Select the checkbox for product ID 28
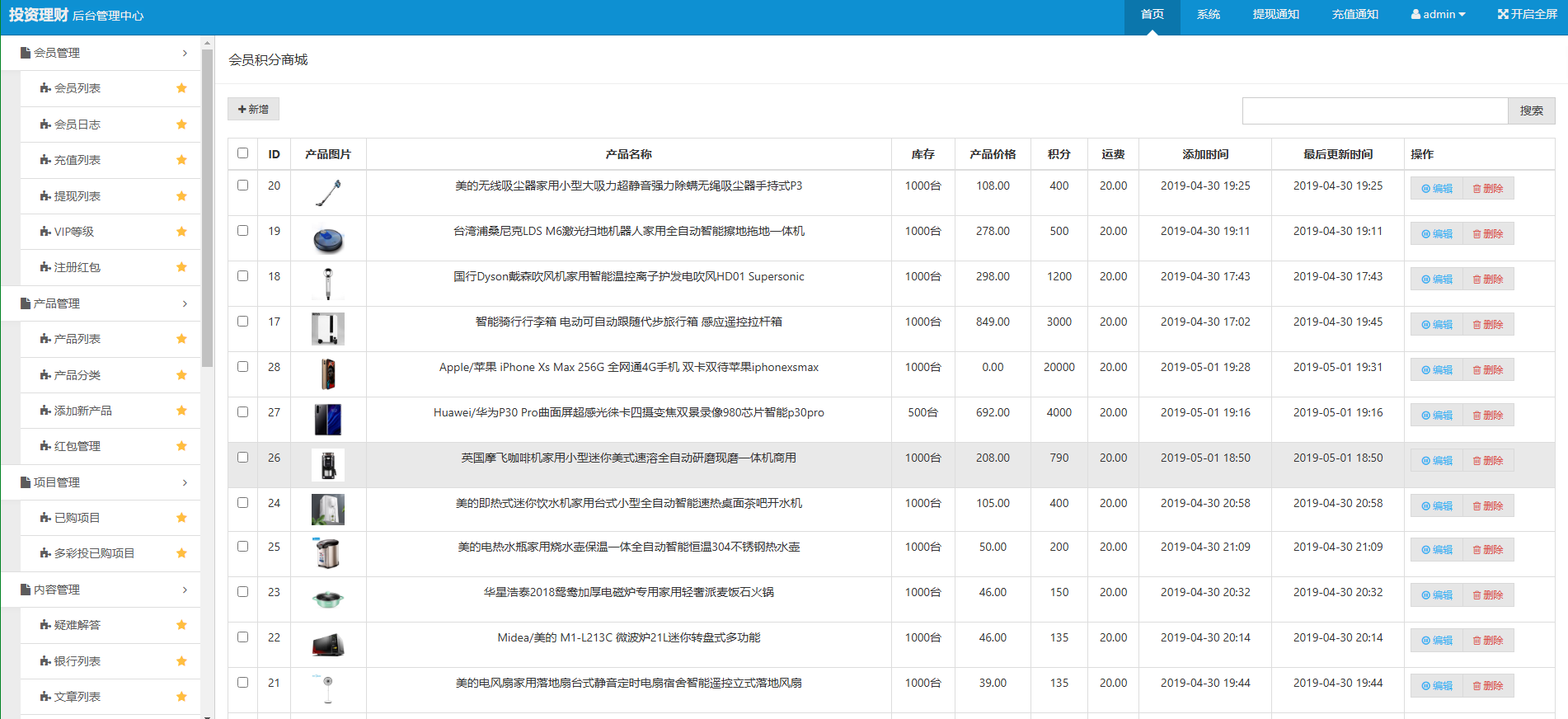The width and height of the screenshot is (1568, 719). tap(242, 367)
